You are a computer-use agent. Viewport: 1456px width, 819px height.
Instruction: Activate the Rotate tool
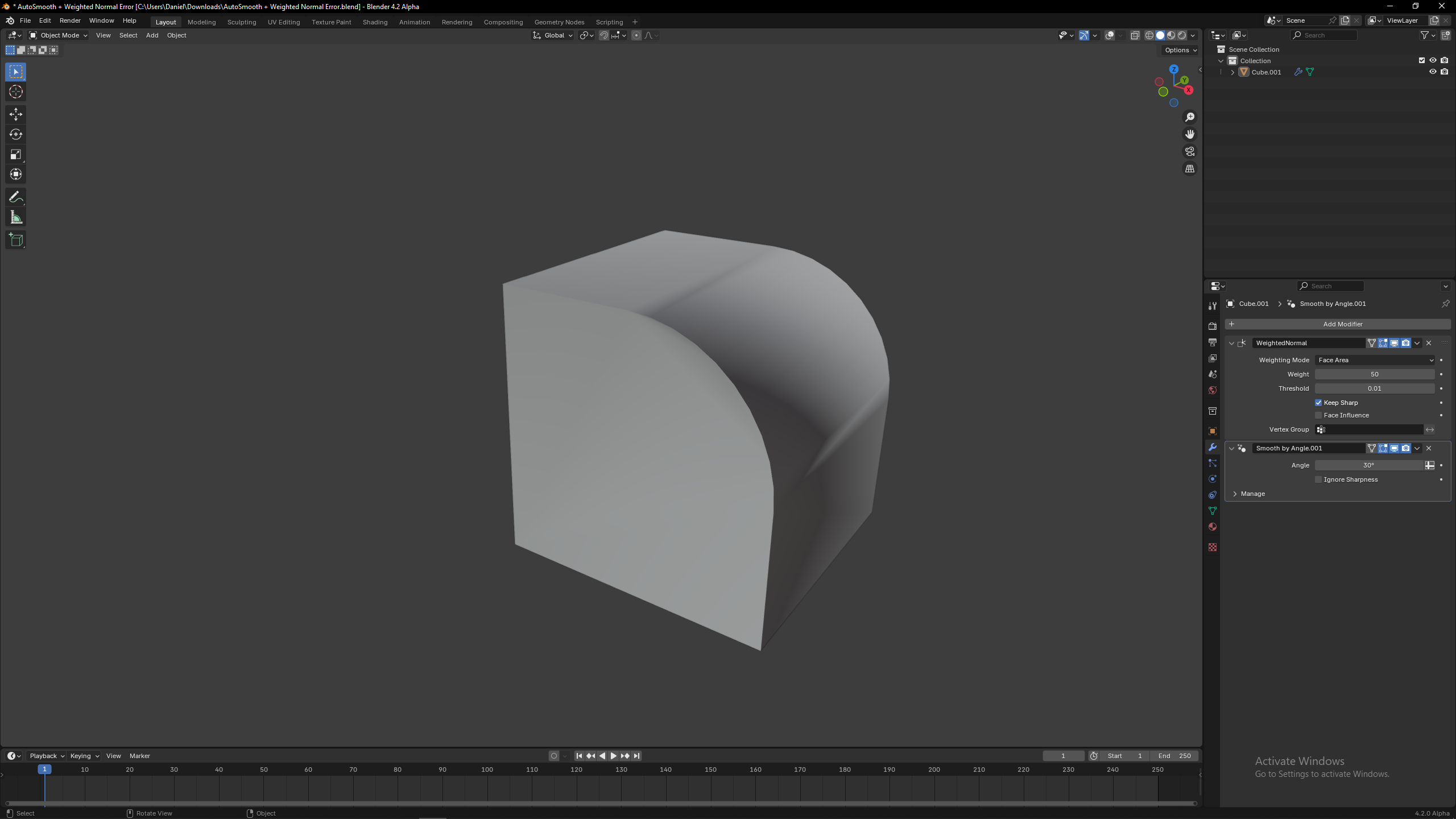(x=16, y=134)
